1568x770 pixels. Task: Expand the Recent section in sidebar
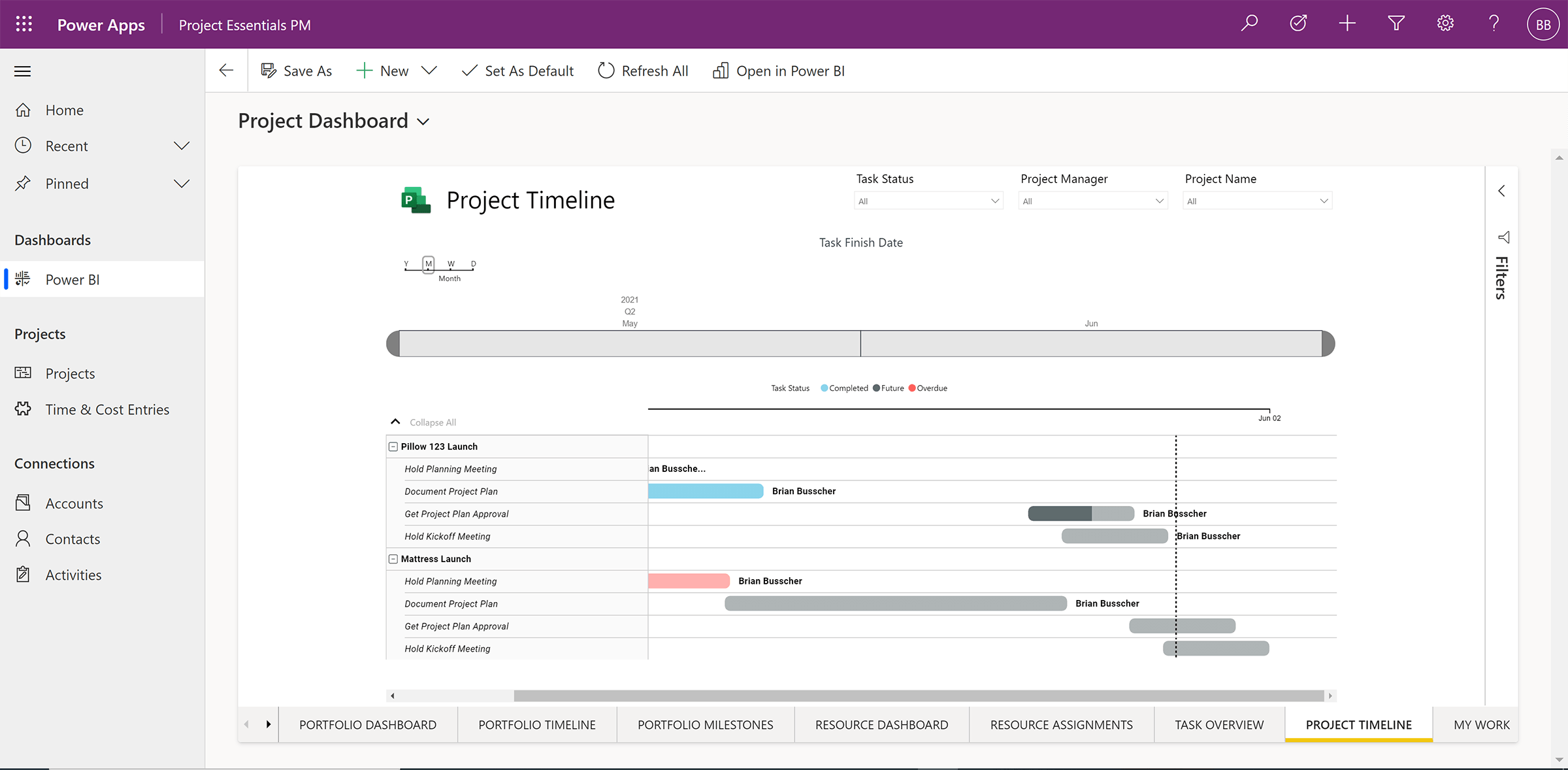[182, 146]
